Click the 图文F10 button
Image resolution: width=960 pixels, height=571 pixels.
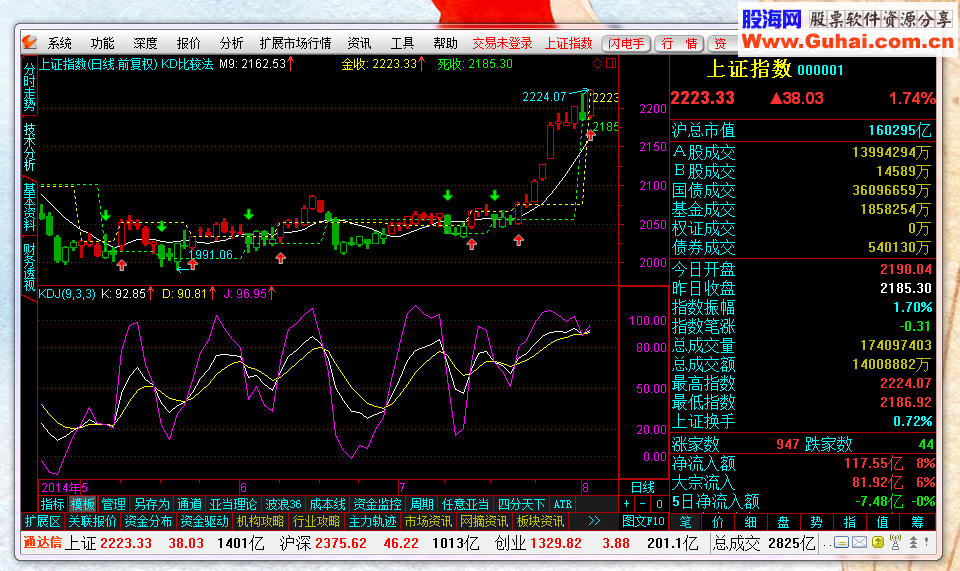click(643, 521)
